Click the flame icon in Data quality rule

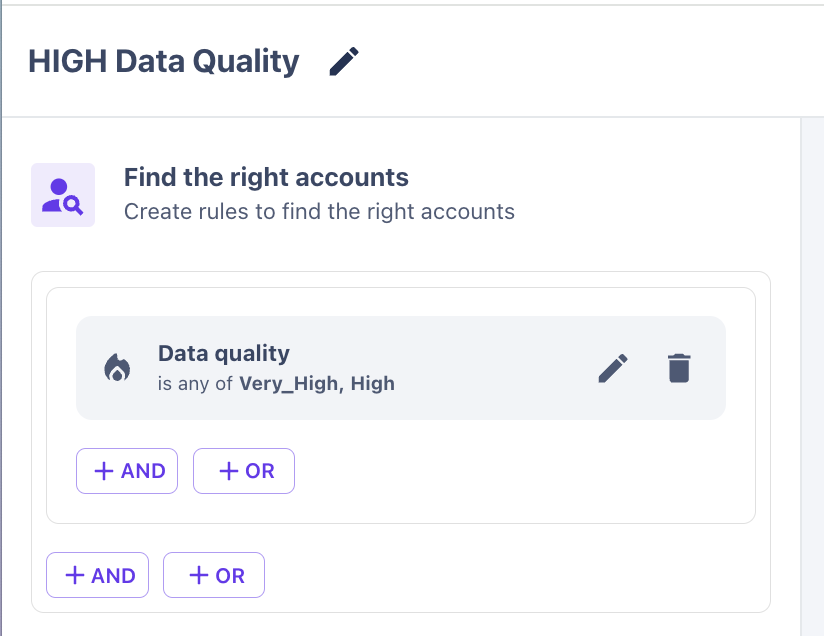(117, 368)
